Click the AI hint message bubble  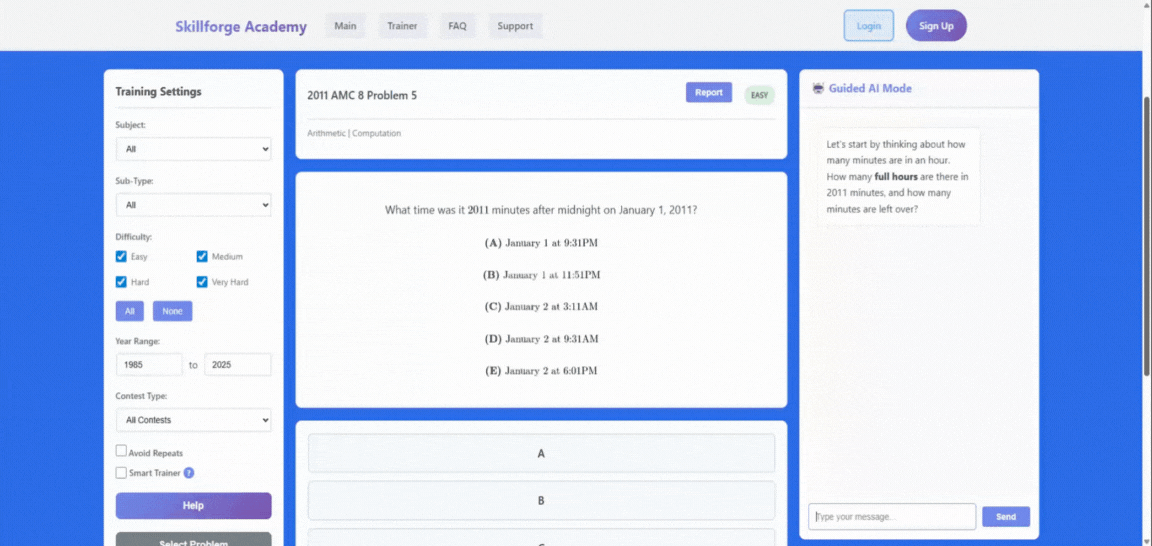click(899, 176)
